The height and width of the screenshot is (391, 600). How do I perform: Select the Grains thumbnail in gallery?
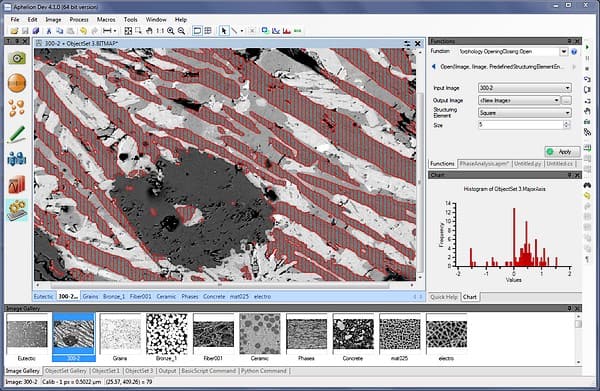[x=120, y=337]
